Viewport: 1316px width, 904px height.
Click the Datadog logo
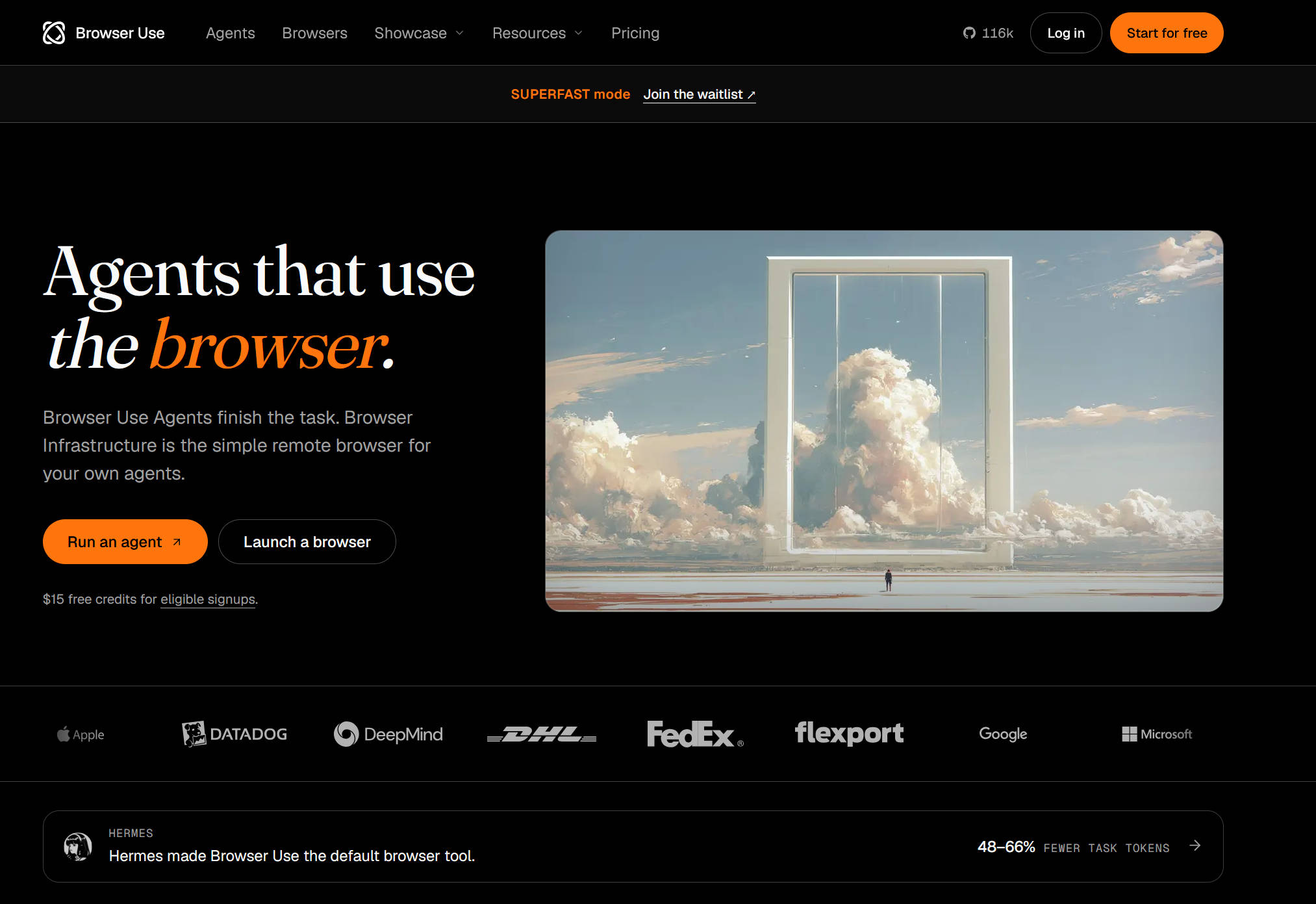234,734
